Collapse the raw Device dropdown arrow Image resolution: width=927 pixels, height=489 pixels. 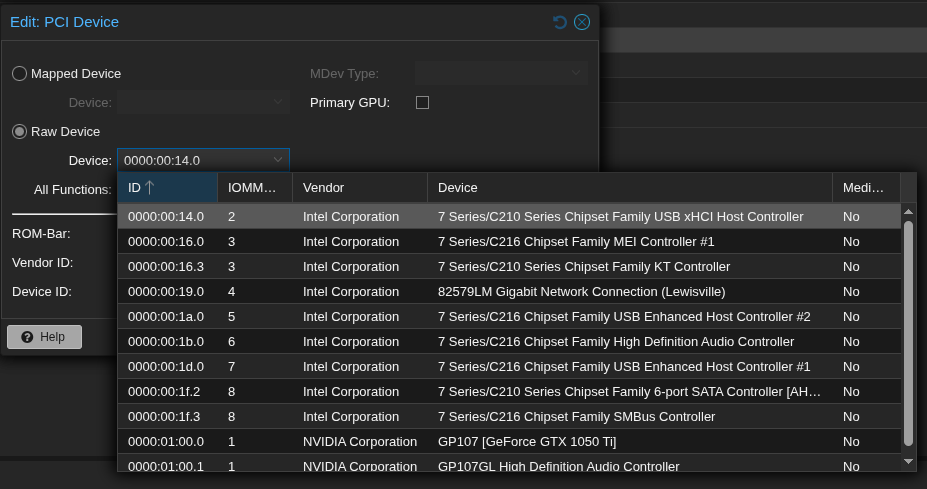point(277,160)
